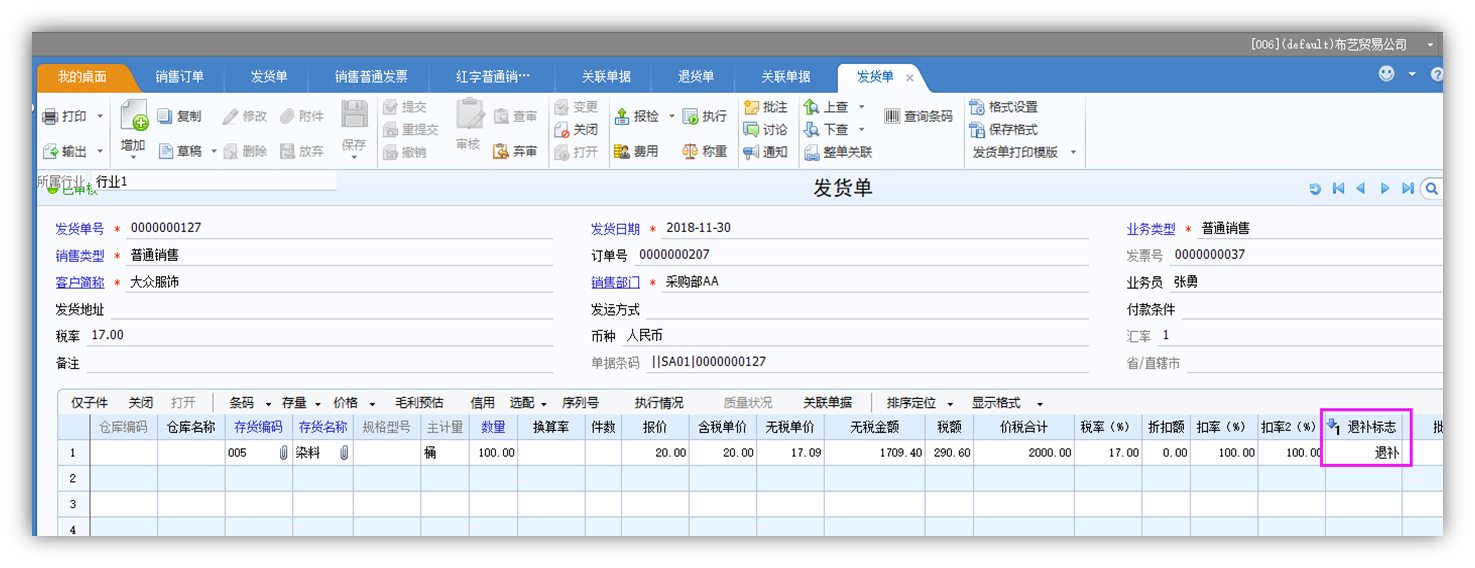Click the 查询条码 barcode button

[918, 117]
